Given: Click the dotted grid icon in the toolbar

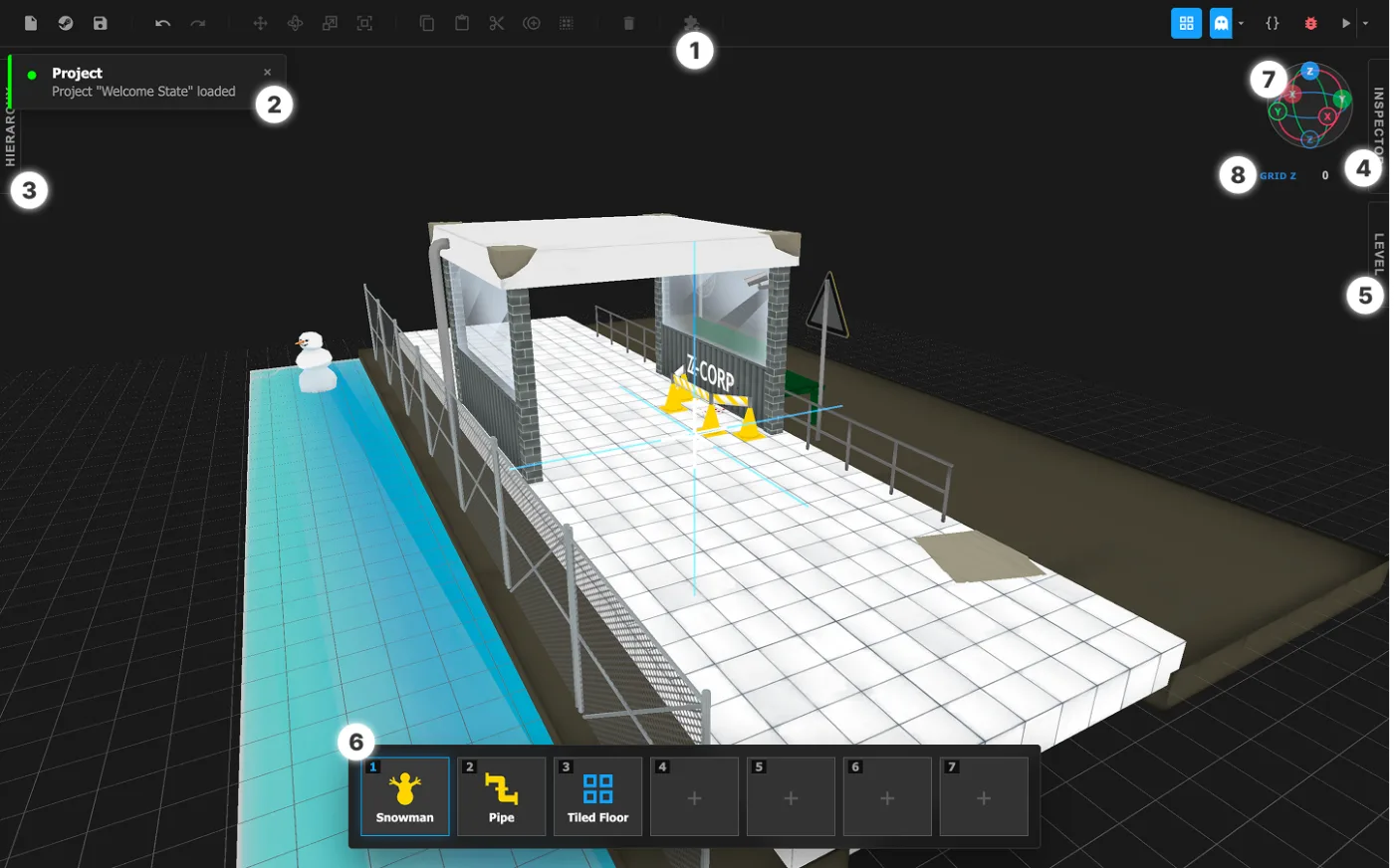Looking at the screenshot, I should (x=567, y=23).
